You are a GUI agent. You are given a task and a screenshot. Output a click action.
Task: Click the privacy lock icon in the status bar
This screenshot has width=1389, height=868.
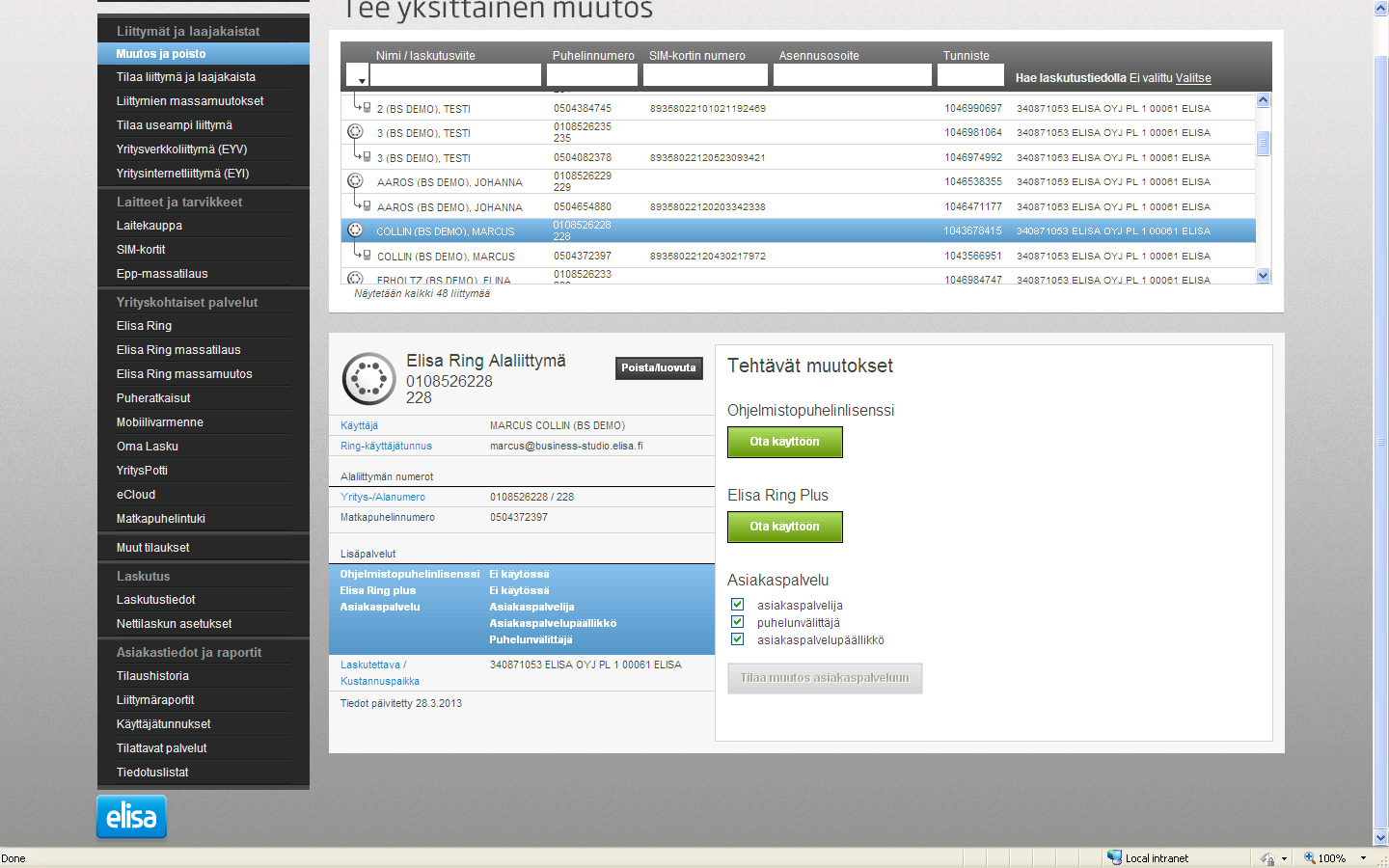pyautogui.click(x=1266, y=857)
